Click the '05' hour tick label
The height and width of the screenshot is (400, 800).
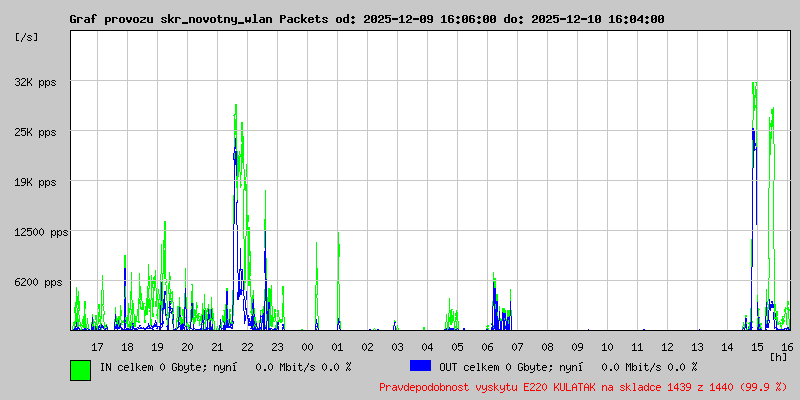click(457, 347)
